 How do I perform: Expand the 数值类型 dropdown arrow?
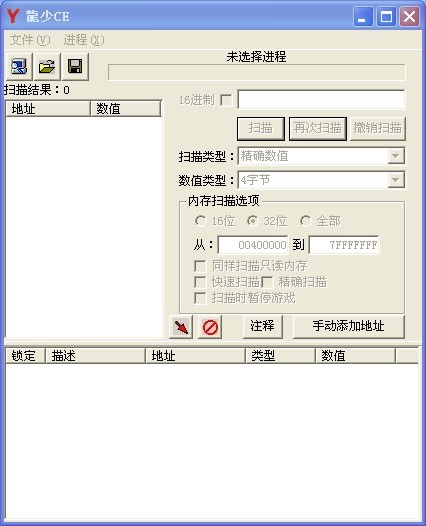(x=396, y=180)
